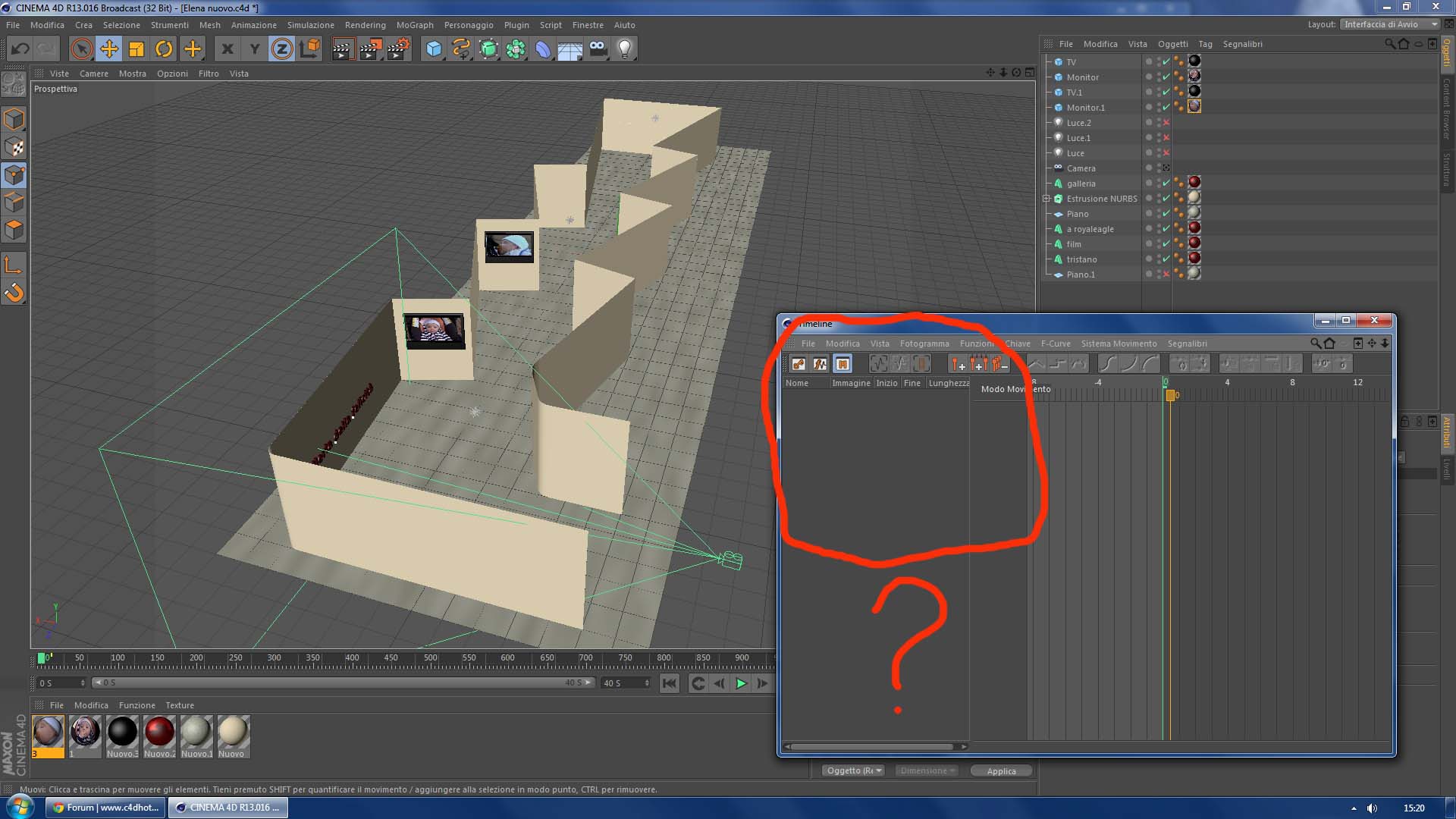Click the camera object toolbar icon
The width and height of the screenshot is (1456, 819).
pyautogui.click(x=598, y=49)
